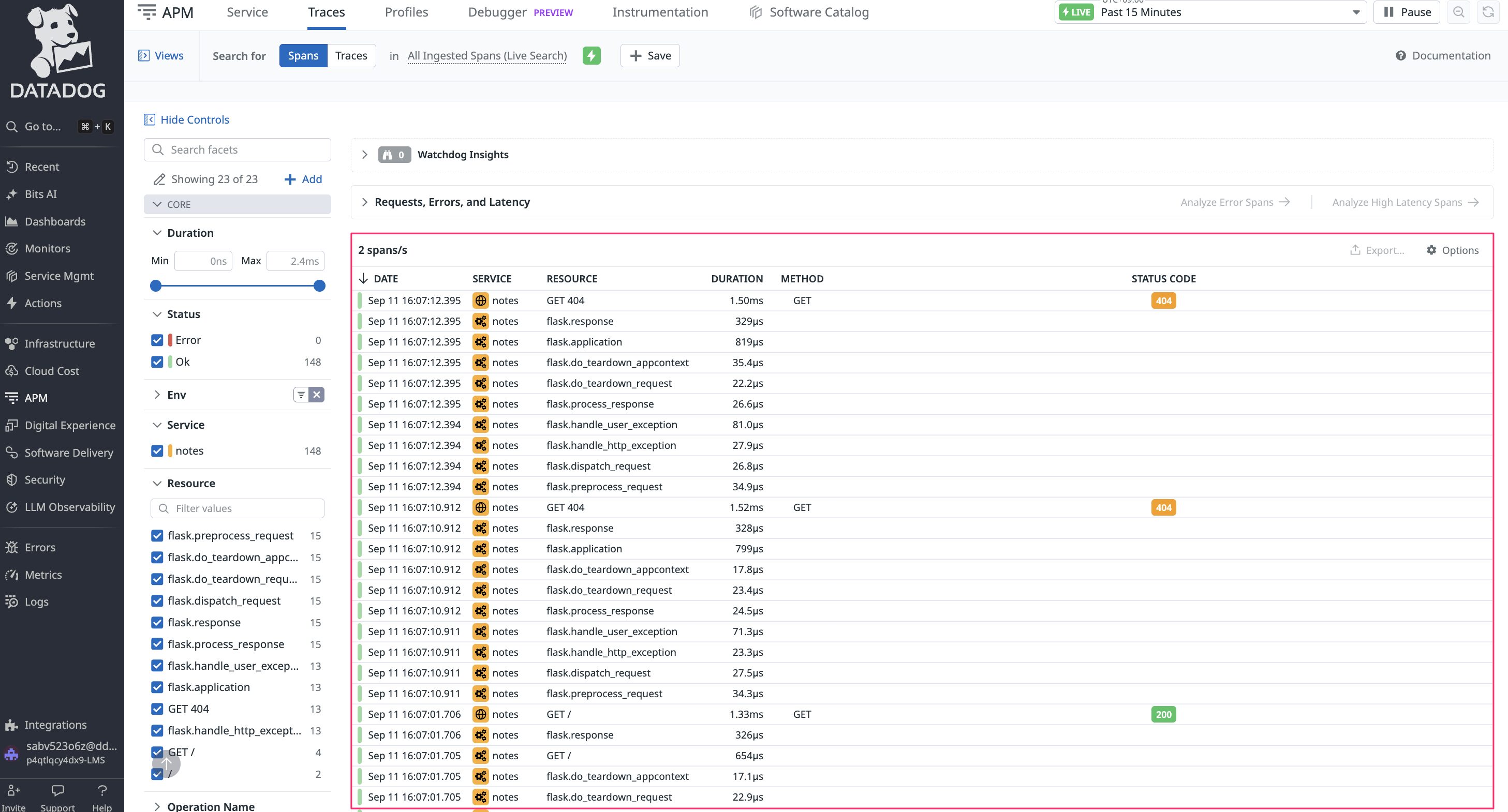
Task: Open LLM Observability section
Action: coord(70,508)
